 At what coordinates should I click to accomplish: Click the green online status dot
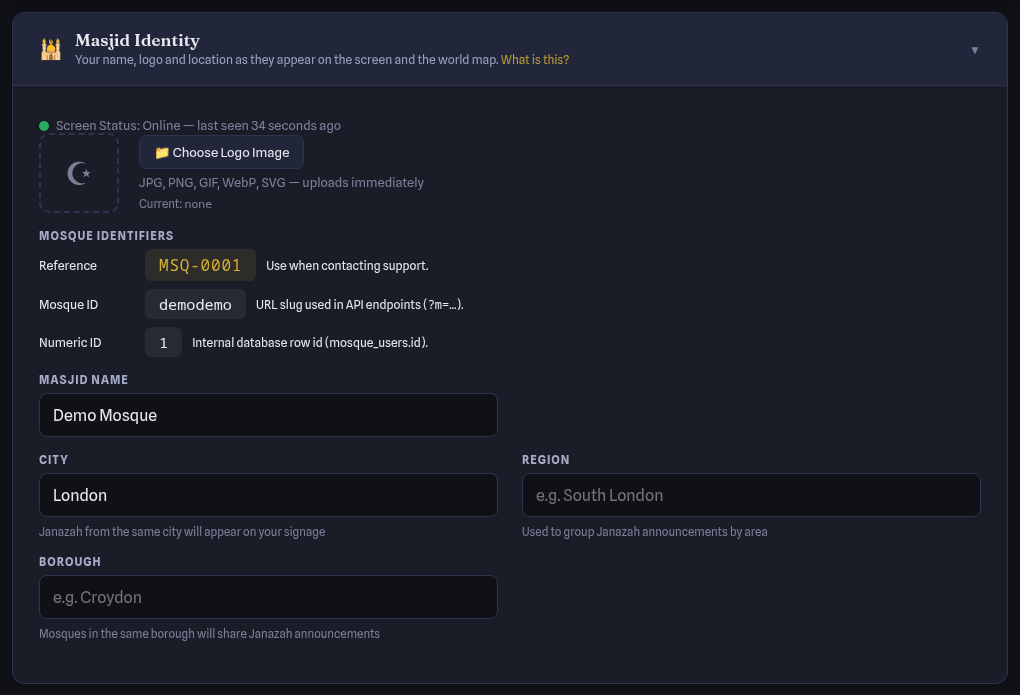coord(44,126)
